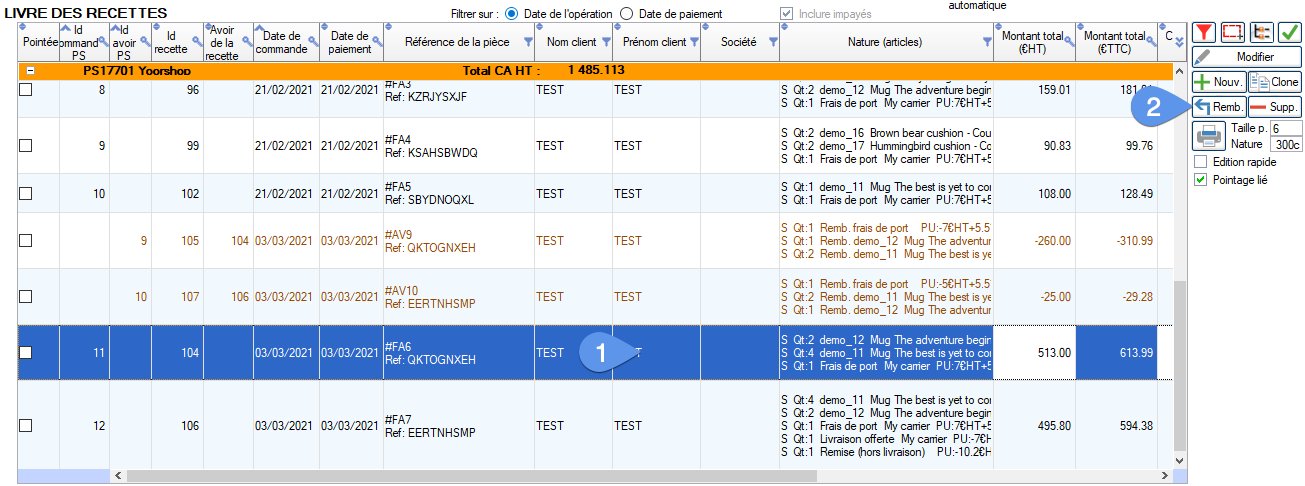Open the Prénom client column filter funnel
Screen dimensions: 1305x486
coord(693,42)
